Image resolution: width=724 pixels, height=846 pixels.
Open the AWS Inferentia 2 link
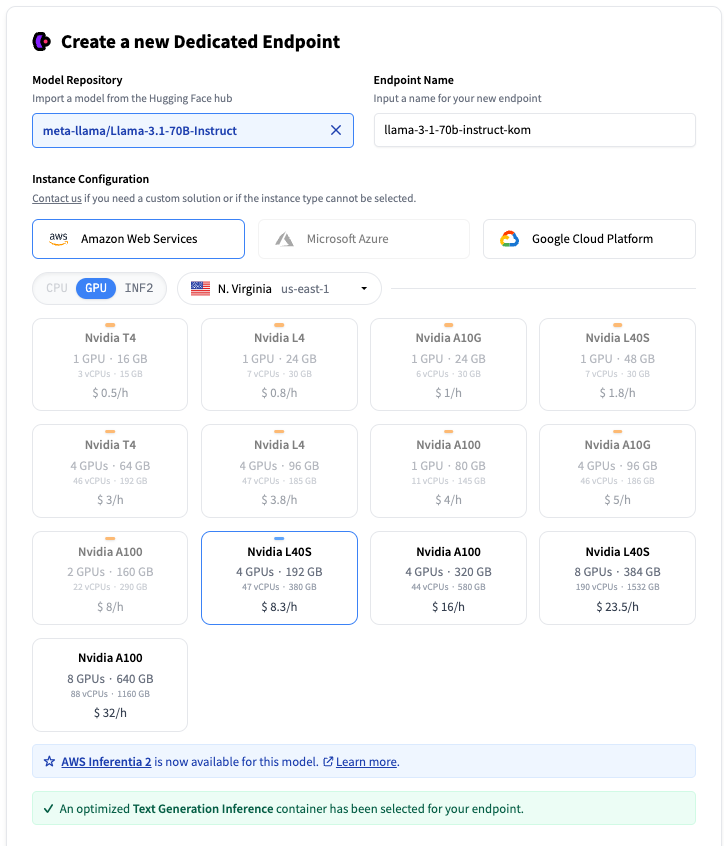[106, 762]
